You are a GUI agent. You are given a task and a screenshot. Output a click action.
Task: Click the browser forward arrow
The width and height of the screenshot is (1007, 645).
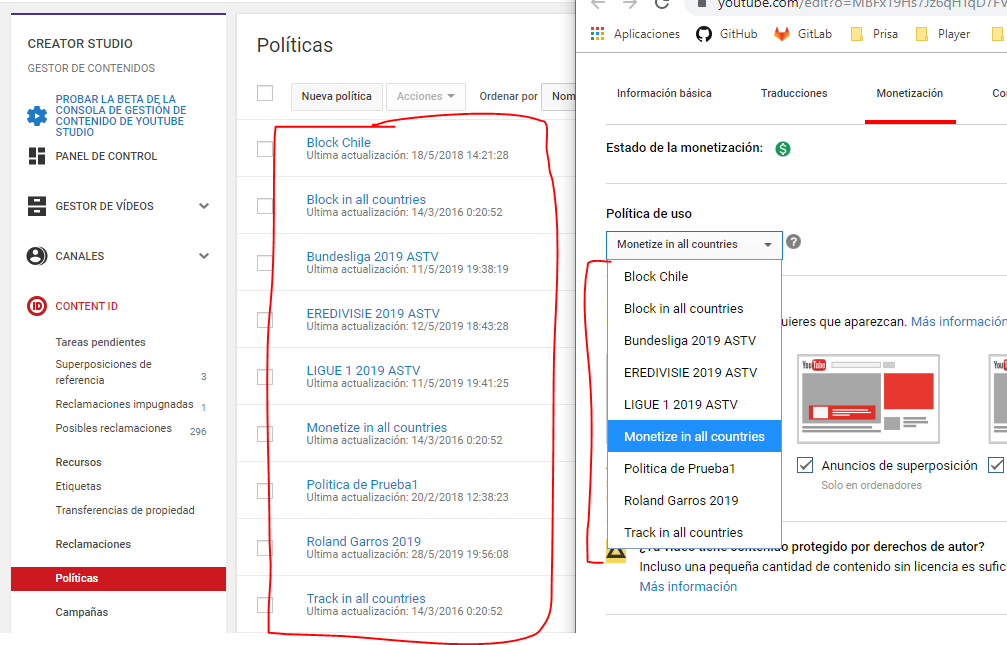click(x=629, y=4)
